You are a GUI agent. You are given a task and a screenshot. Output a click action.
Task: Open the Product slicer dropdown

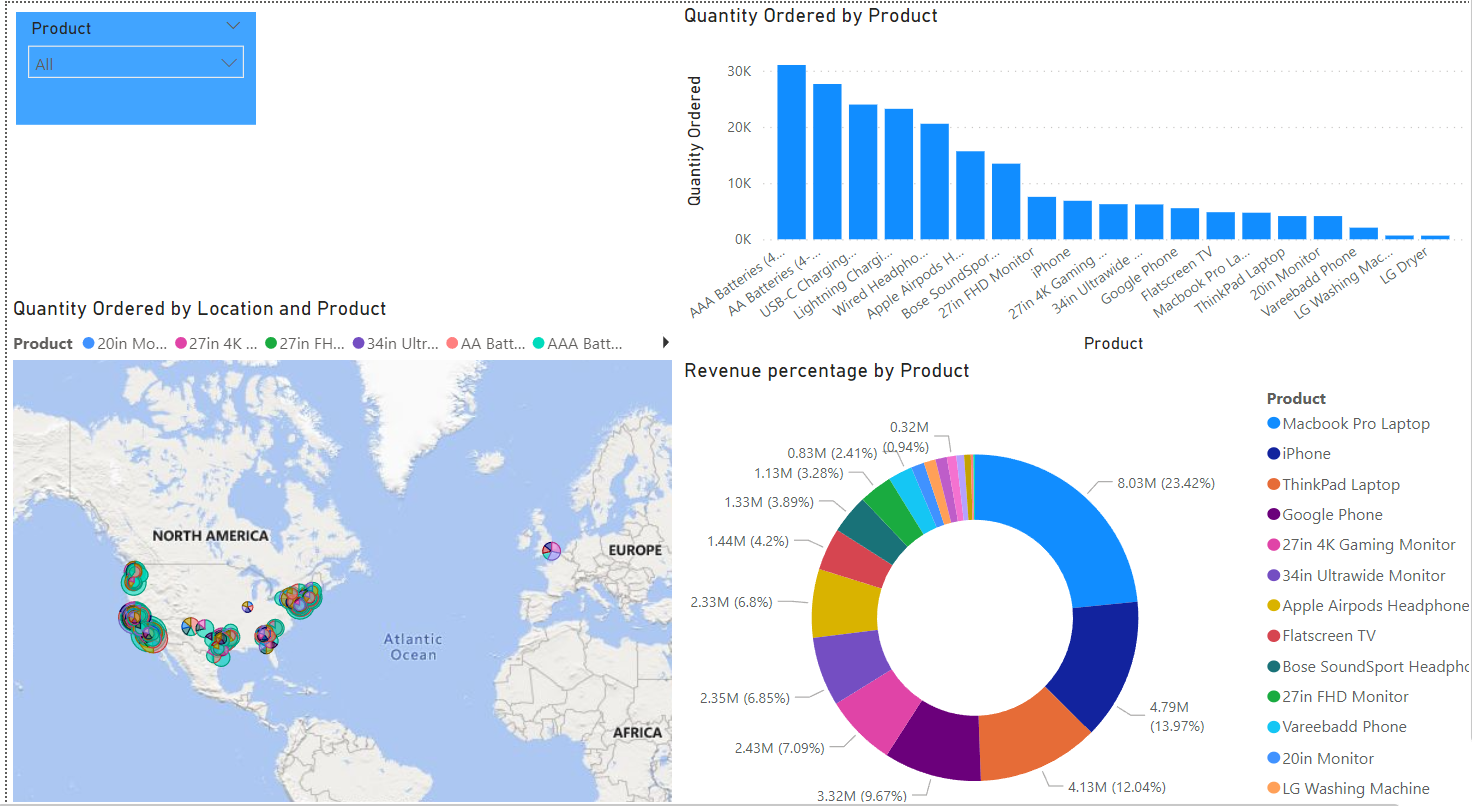(233, 26)
